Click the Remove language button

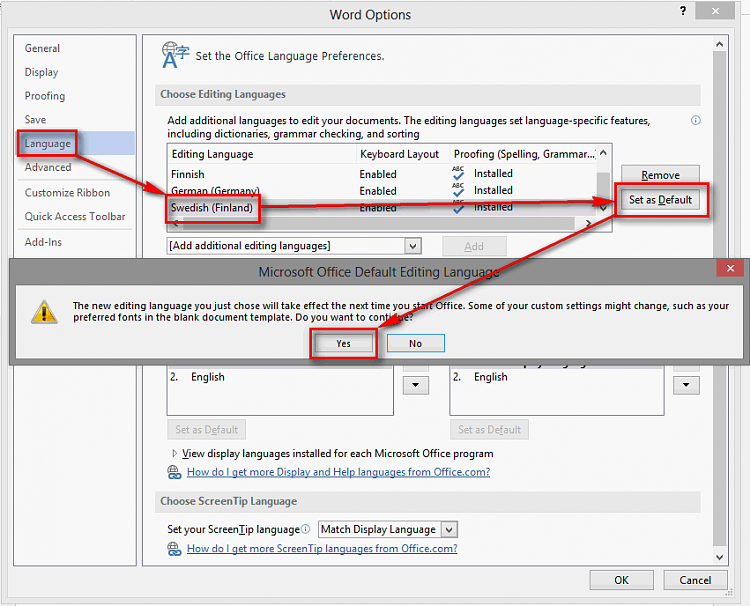(660, 175)
